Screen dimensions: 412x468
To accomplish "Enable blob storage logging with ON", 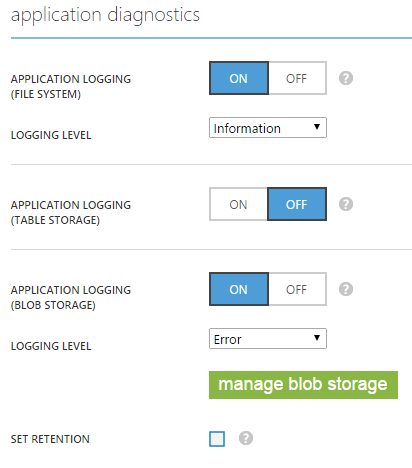I will pos(239,289).
